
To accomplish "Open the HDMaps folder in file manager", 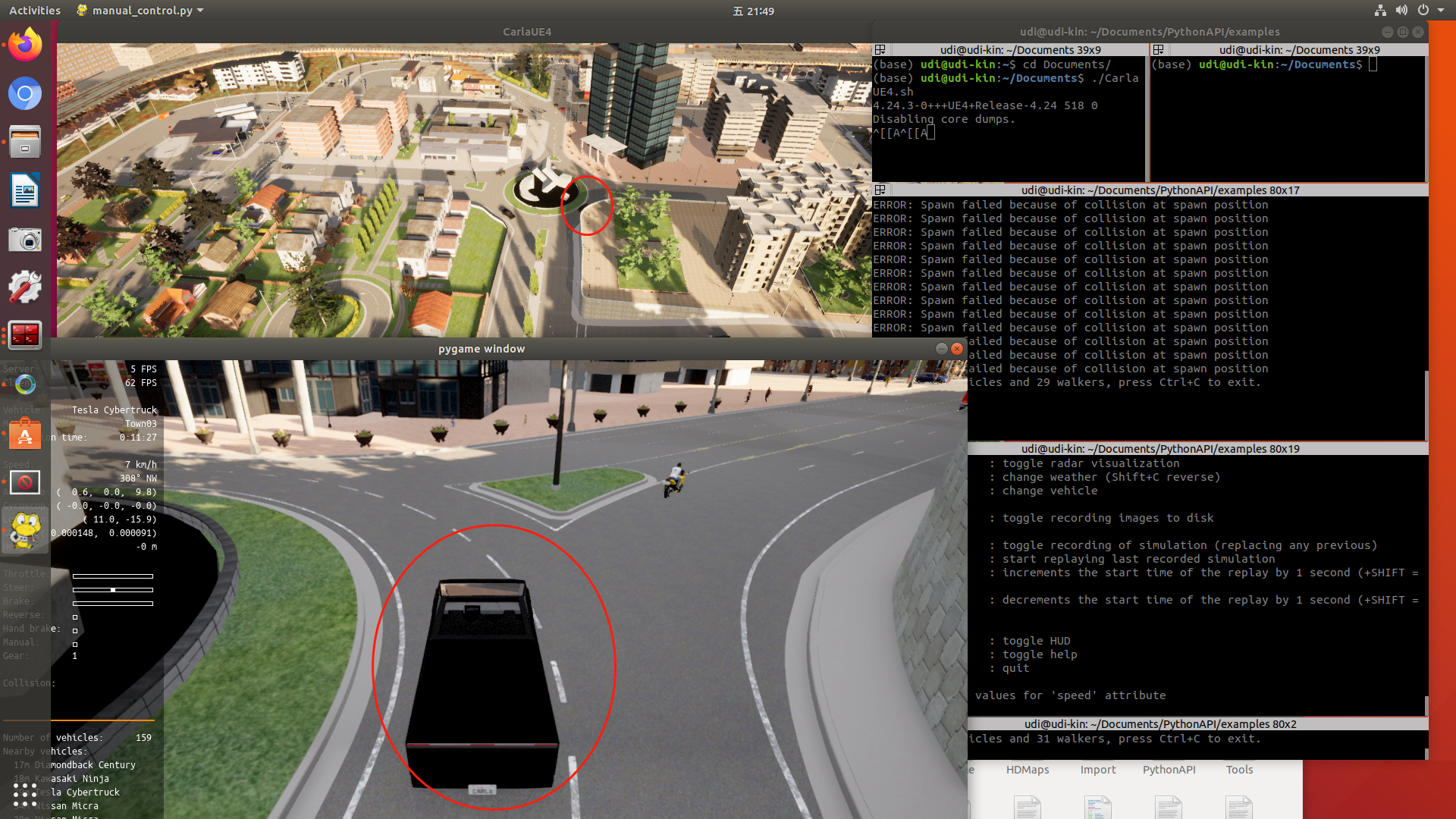I will 1028,770.
